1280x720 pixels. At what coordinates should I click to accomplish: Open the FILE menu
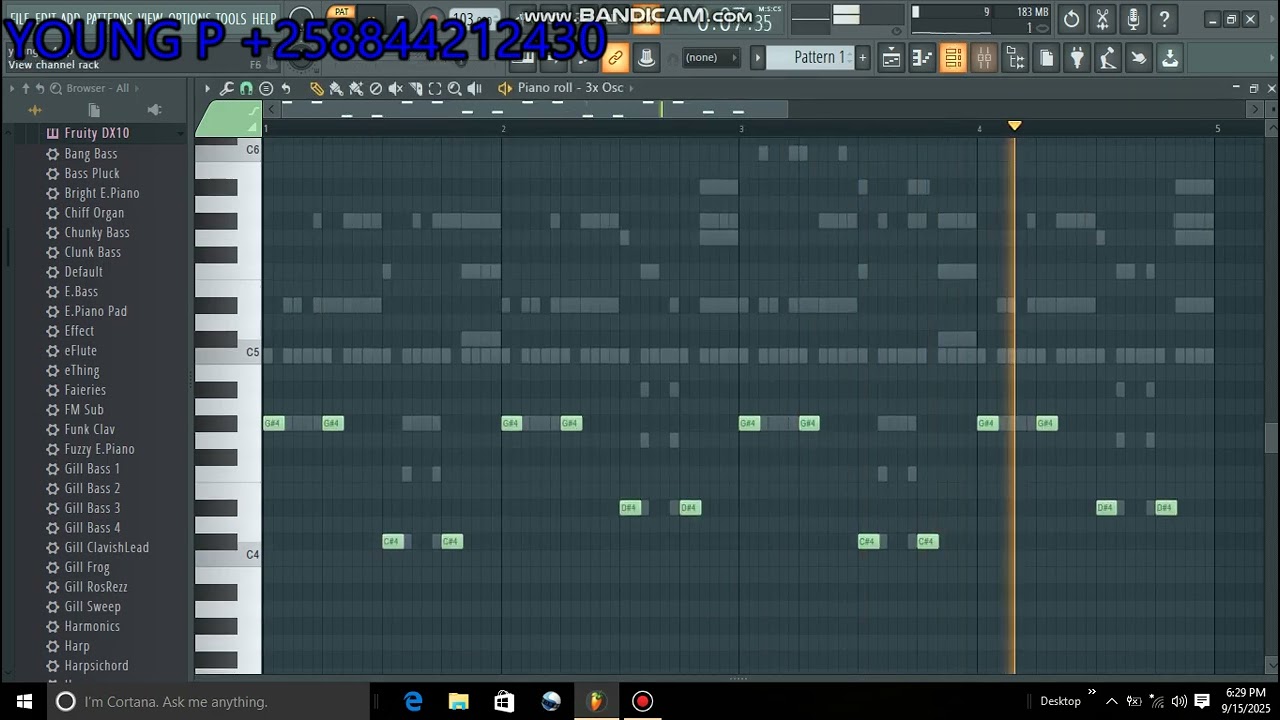point(18,19)
